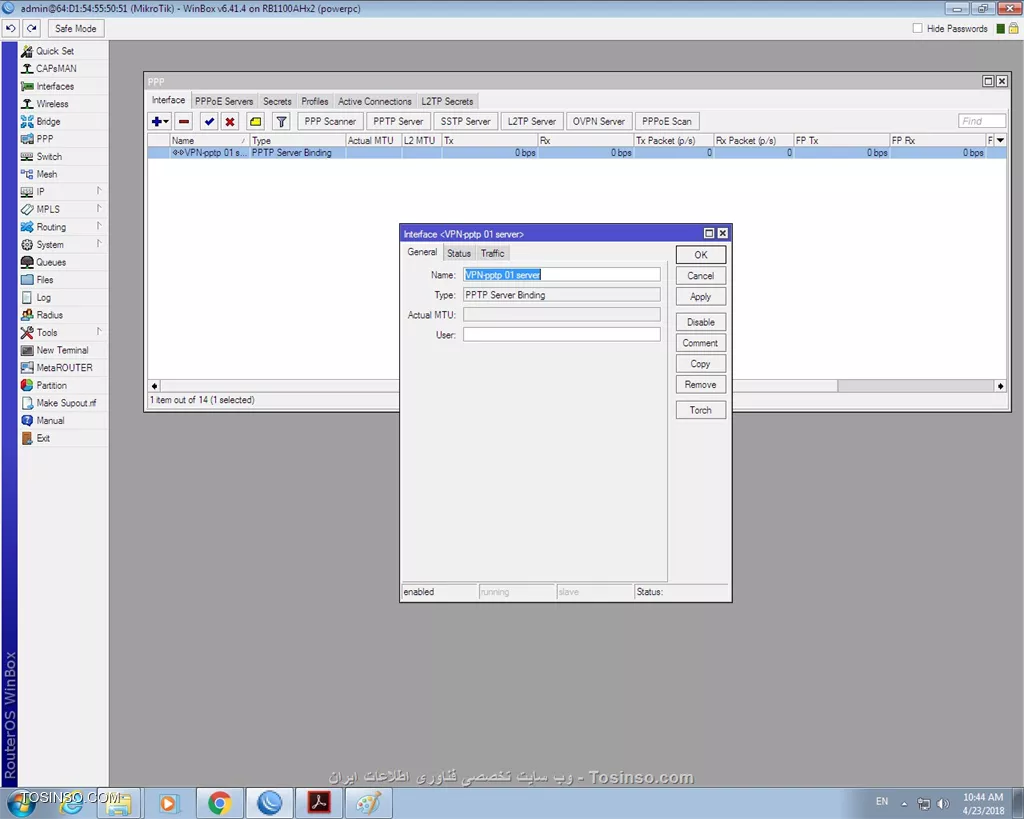This screenshot has height=819, width=1024.
Task: Click the Find search box
Action: pyautogui.click(x=982, y=121)
